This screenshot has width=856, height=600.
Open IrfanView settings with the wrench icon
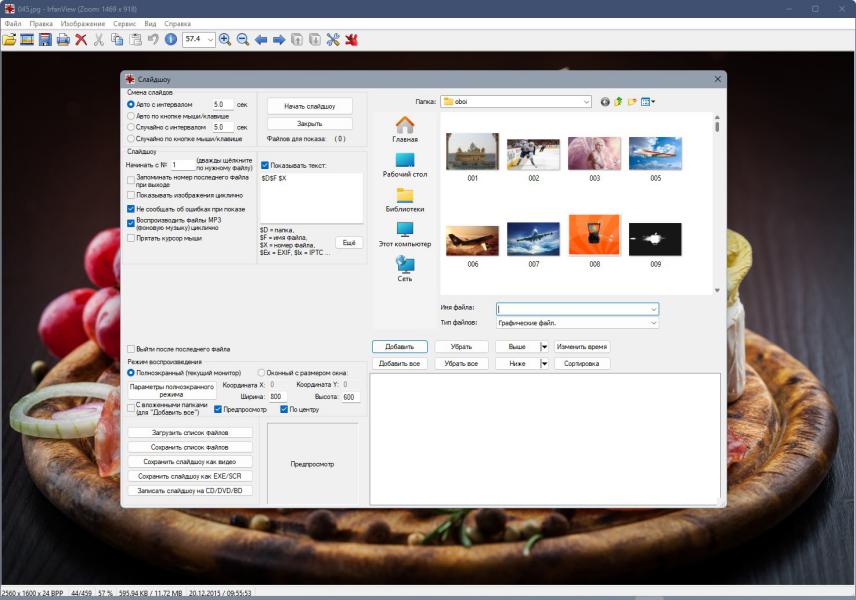coord(333,40)
